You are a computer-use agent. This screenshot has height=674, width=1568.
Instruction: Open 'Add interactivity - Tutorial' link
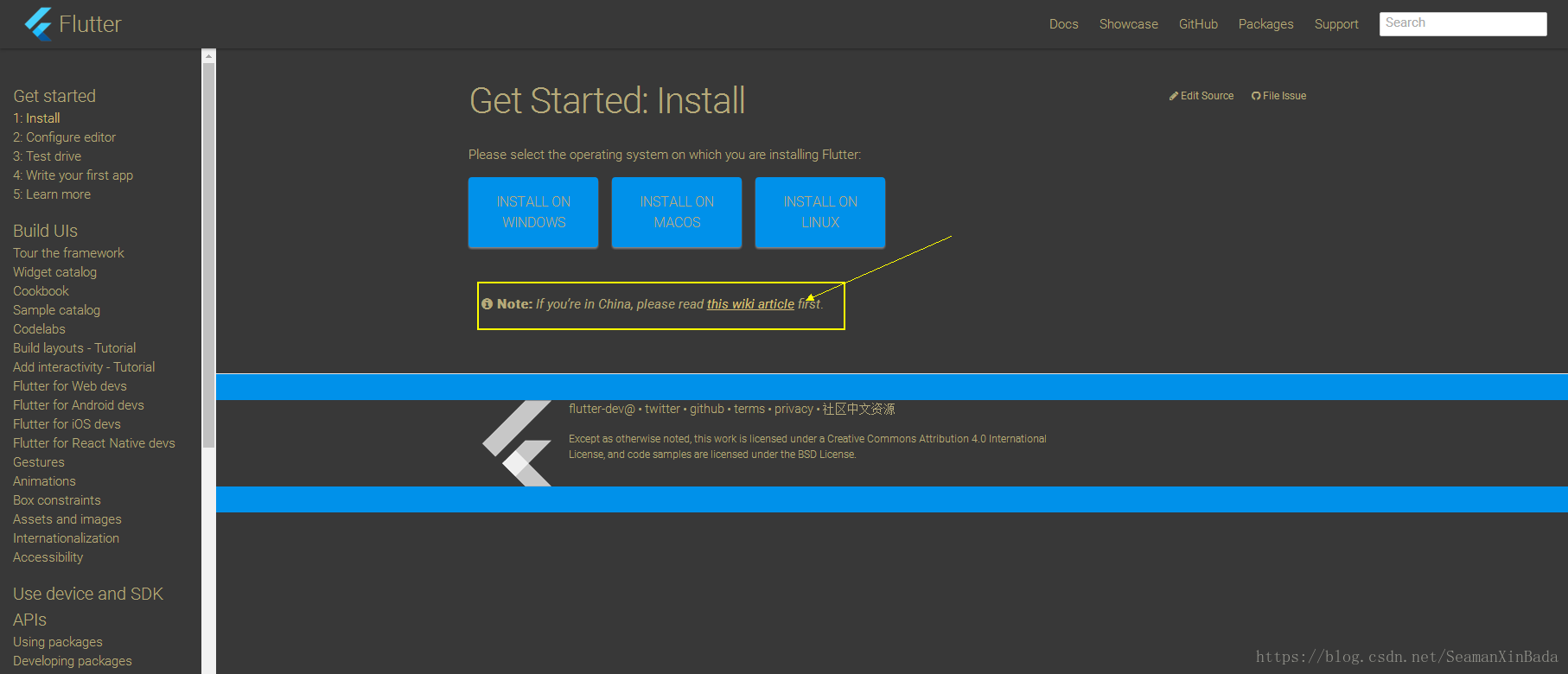[x=84, y=367]
